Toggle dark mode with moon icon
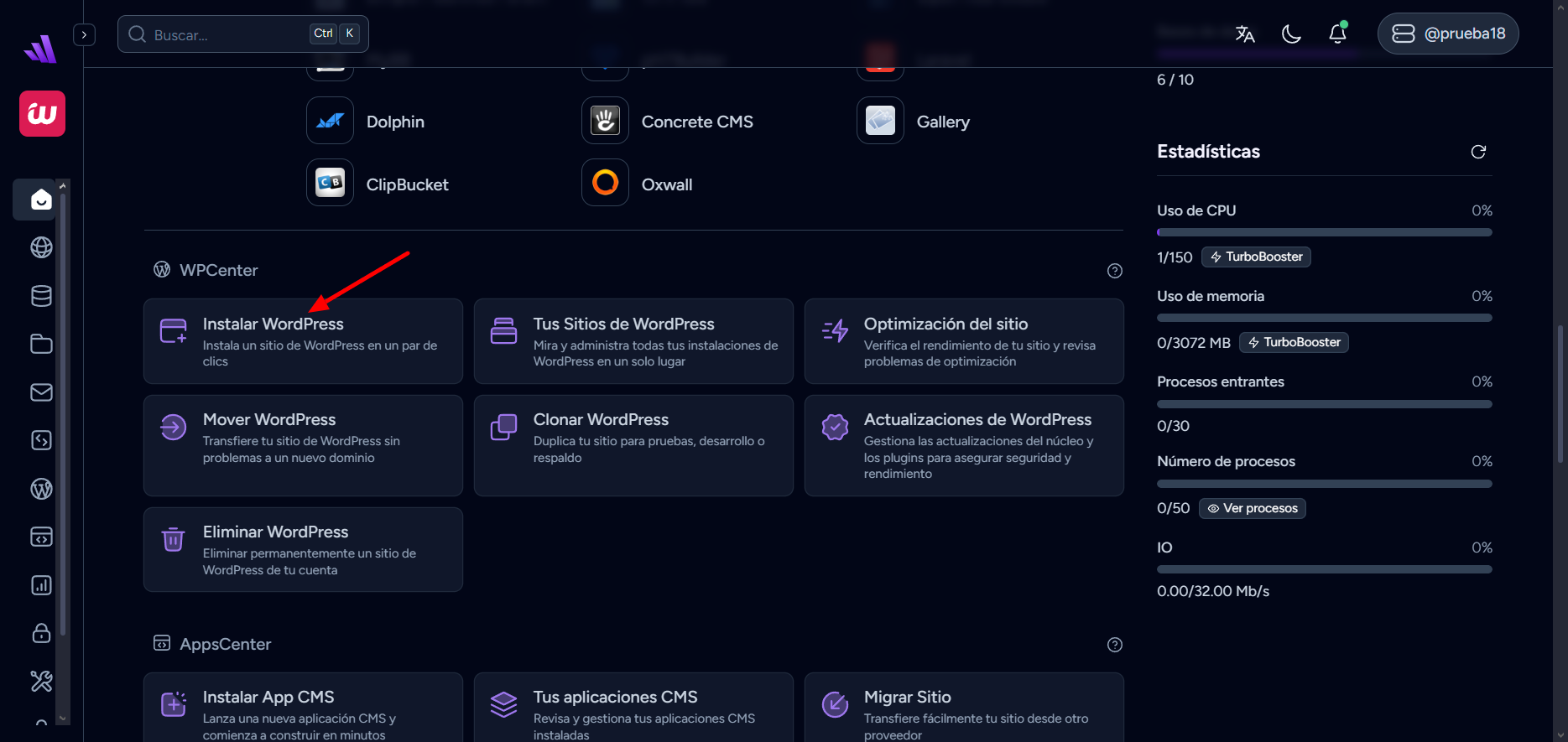This screenshot has height=742, width=1568. point(1291,34)
